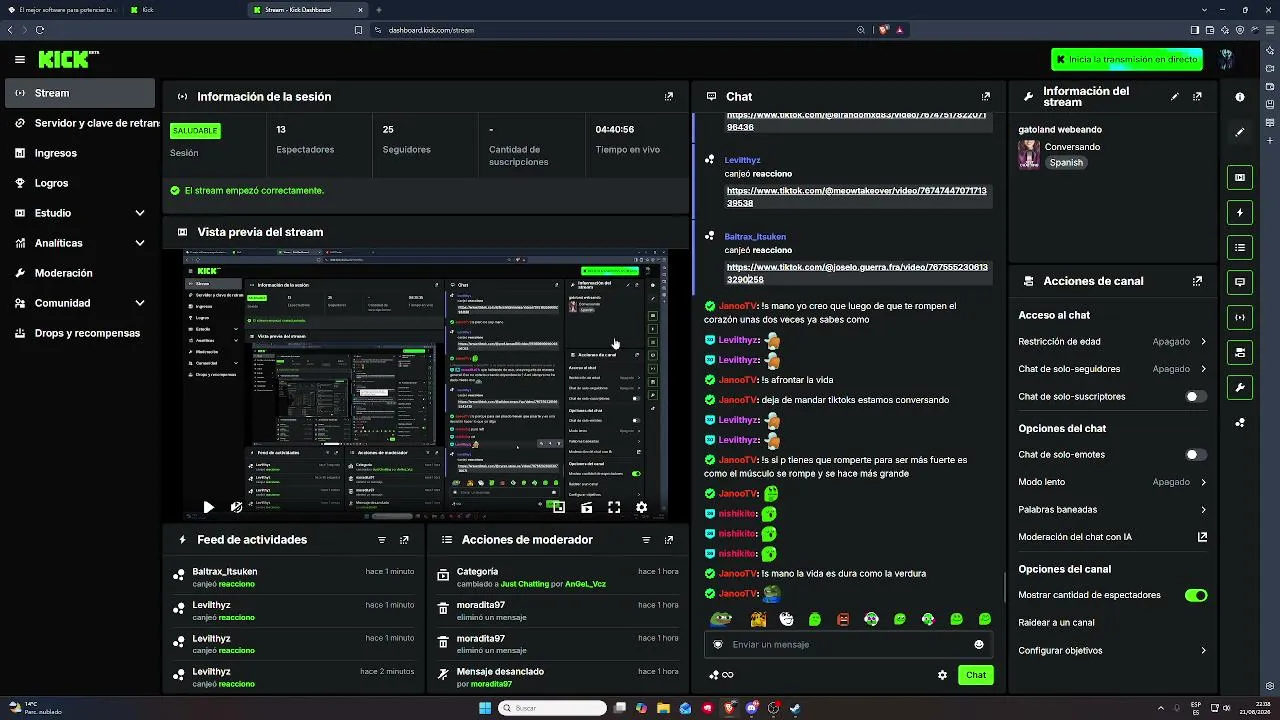1280x720 pixels.
Task: Click the Buscar search box in the taskbar
Action: (553, 708)
